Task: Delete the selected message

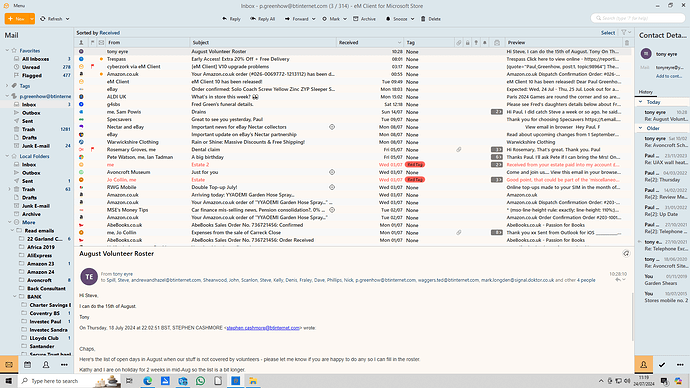Action: [431, 19]
